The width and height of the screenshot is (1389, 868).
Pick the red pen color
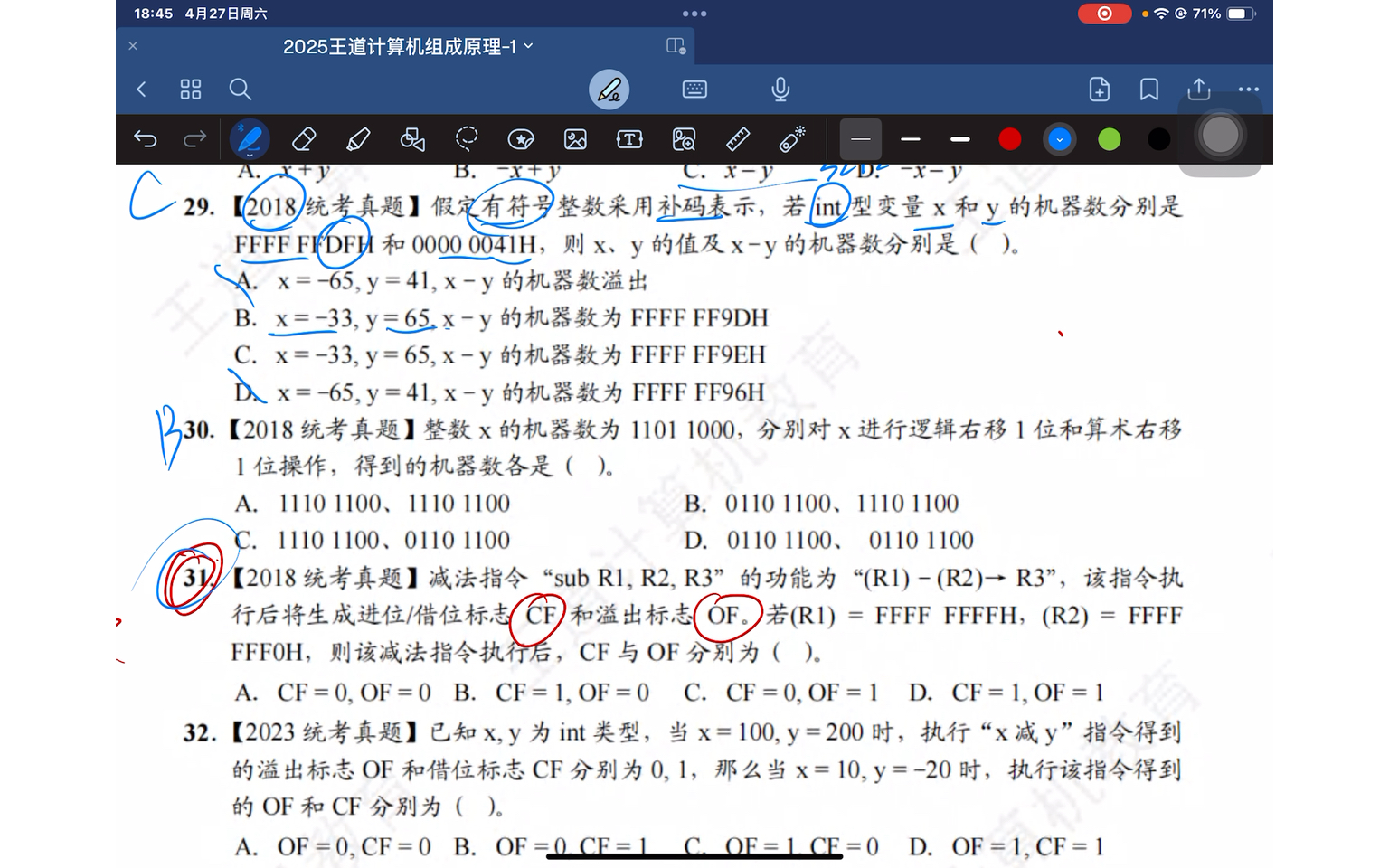coord(1010,139)
